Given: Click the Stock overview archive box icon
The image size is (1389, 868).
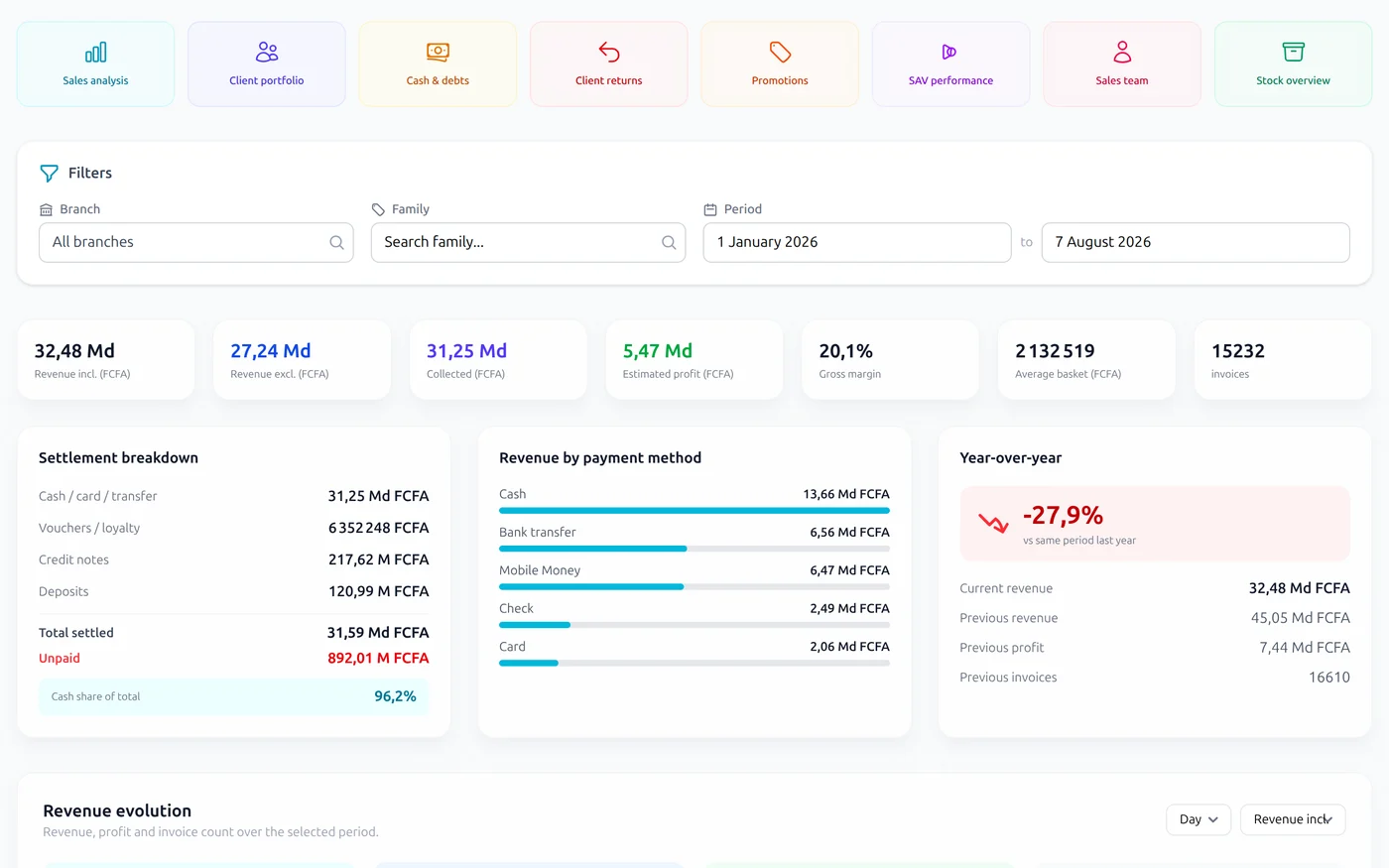Looking at the screenshot, I should tap(1293, 52).
